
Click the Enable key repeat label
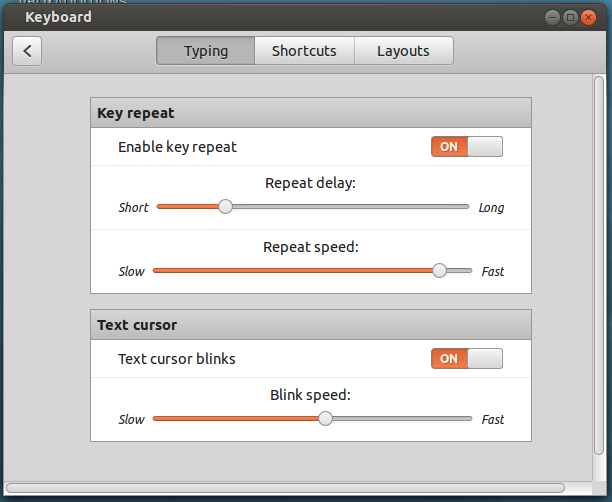coord(177,147)
